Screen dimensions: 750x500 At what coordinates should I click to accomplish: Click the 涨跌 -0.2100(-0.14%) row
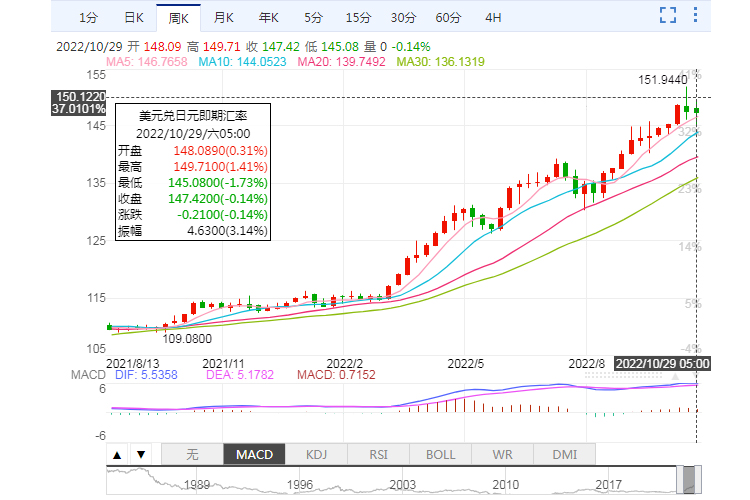[x=193, y=214]
